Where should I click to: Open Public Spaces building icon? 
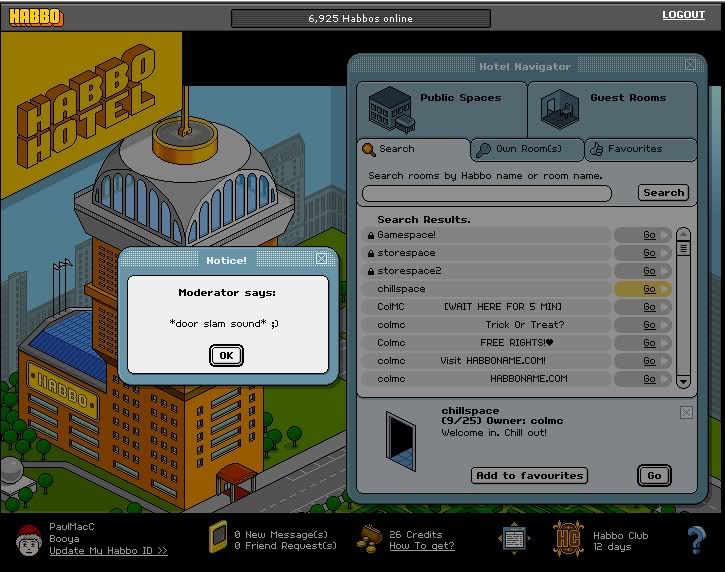[x=391, y=107]
